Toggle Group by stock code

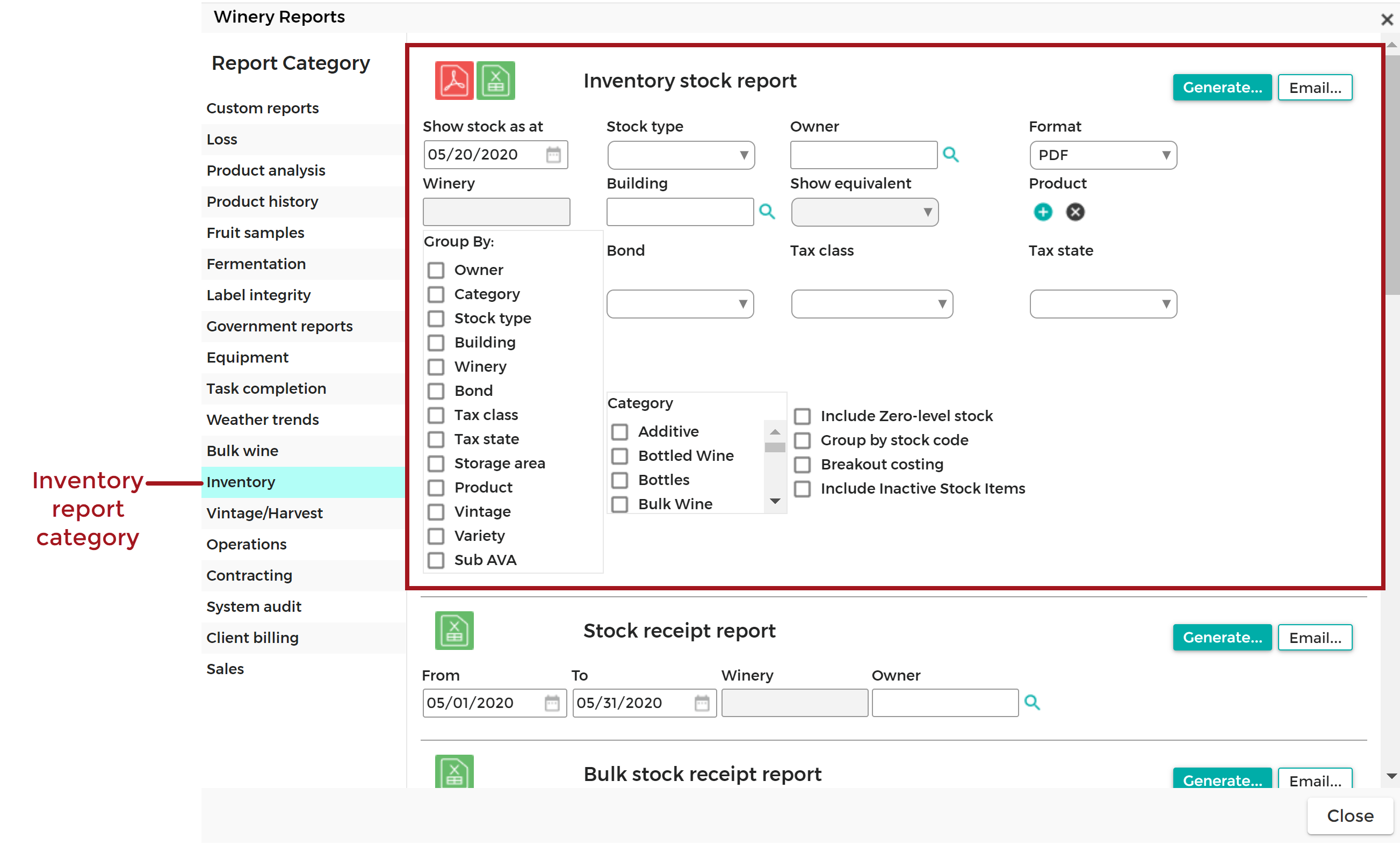click(x=802, y=440)
